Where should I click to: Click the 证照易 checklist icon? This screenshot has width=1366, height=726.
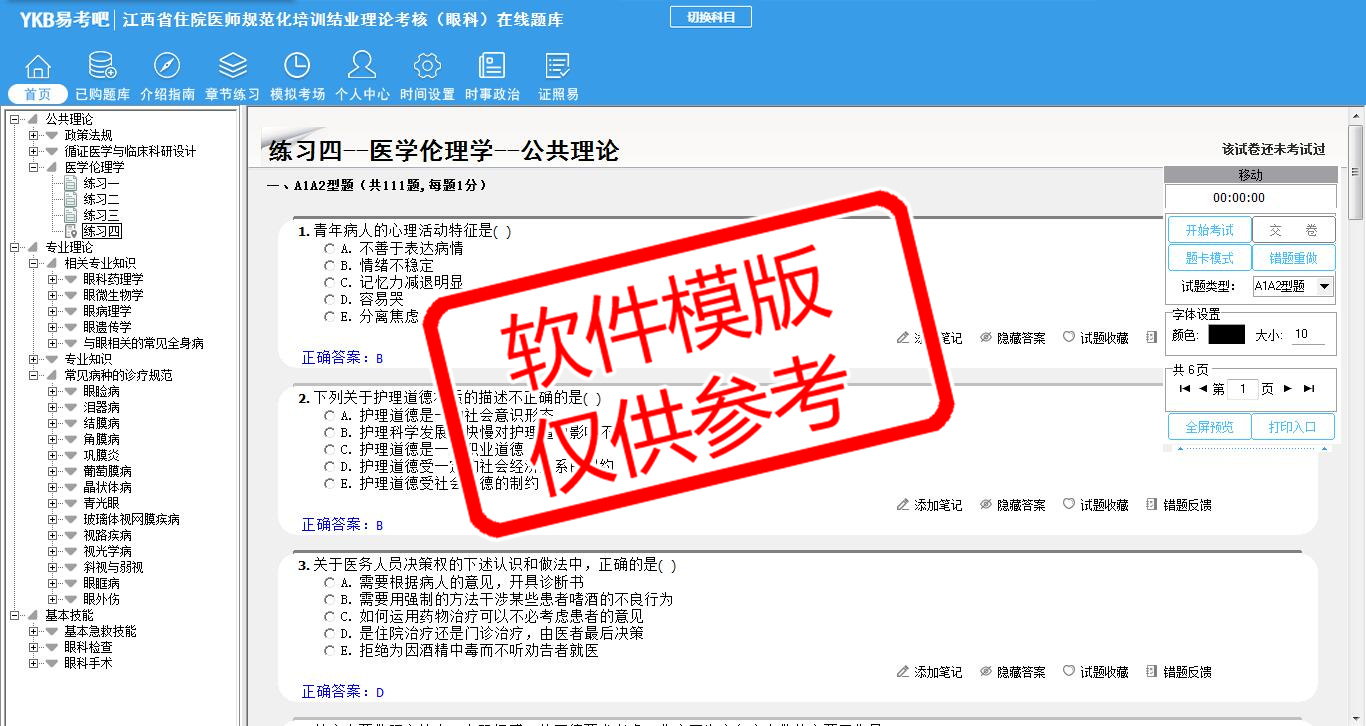point(558,67)
